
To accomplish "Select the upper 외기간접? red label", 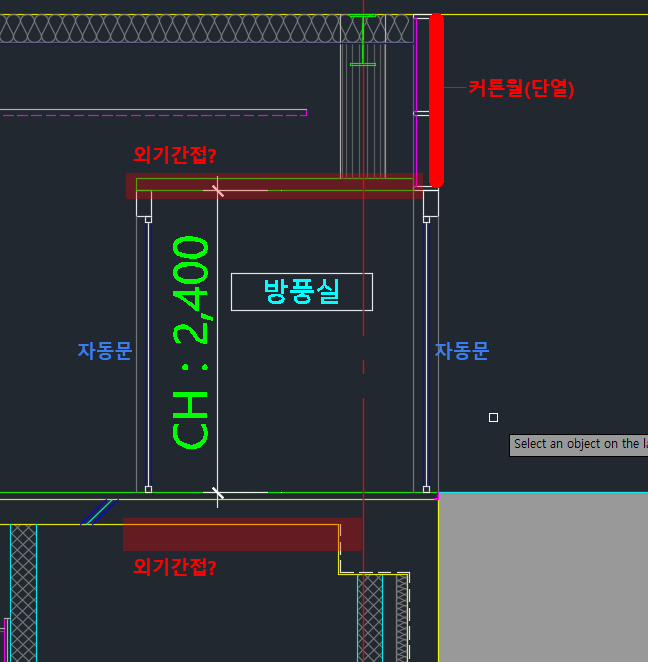I will [x=175, y=155].
